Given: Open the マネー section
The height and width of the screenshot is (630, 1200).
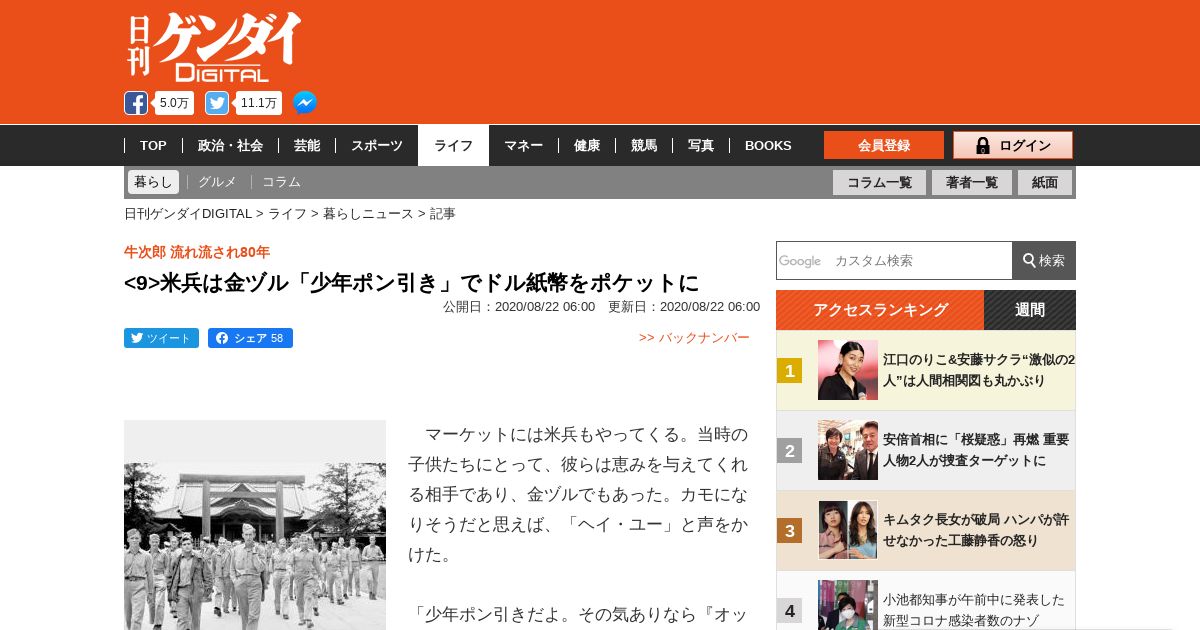Looking at the screenshot, I should (523, 146).
